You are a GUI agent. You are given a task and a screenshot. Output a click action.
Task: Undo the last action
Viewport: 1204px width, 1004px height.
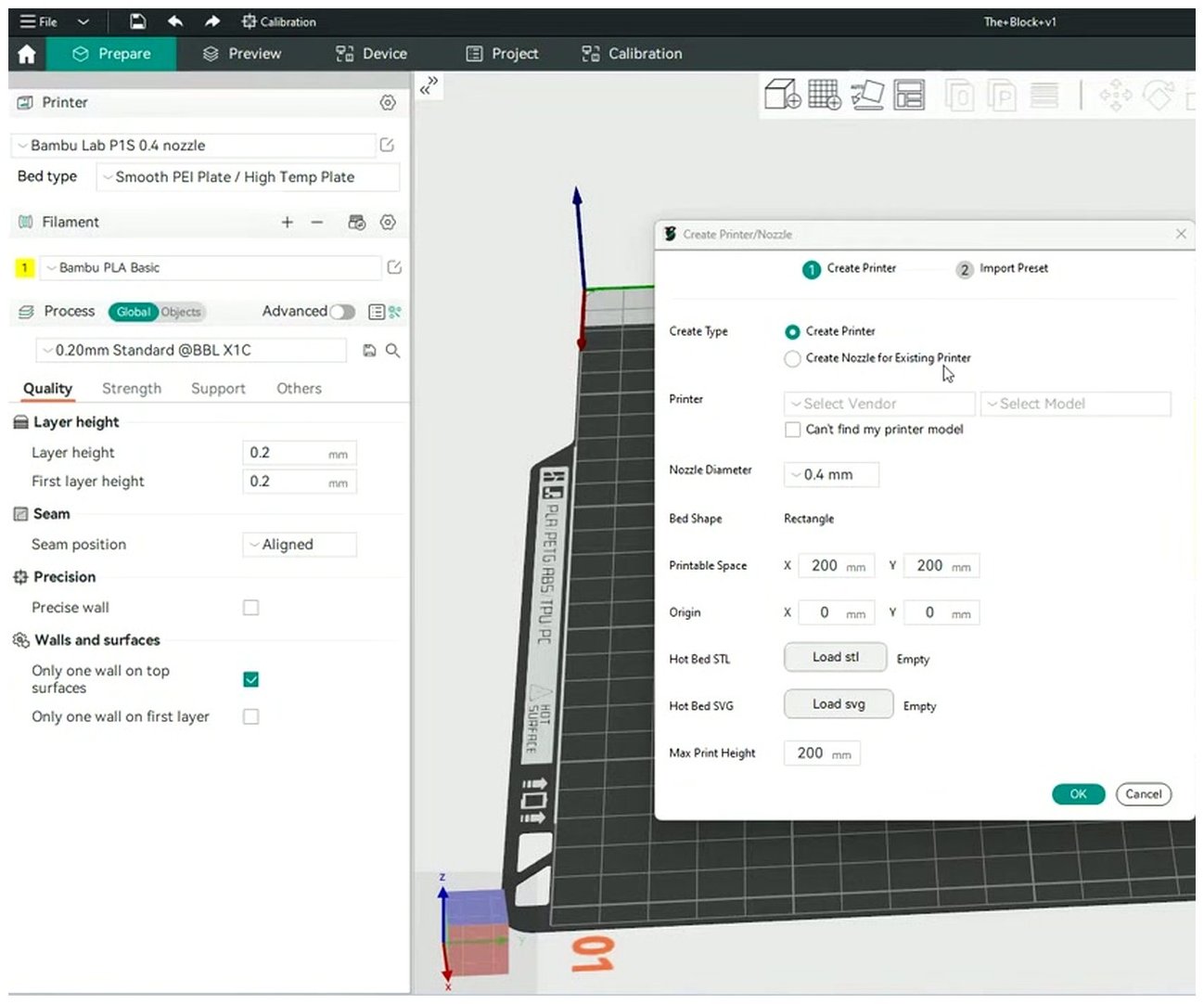coord(175,21)
